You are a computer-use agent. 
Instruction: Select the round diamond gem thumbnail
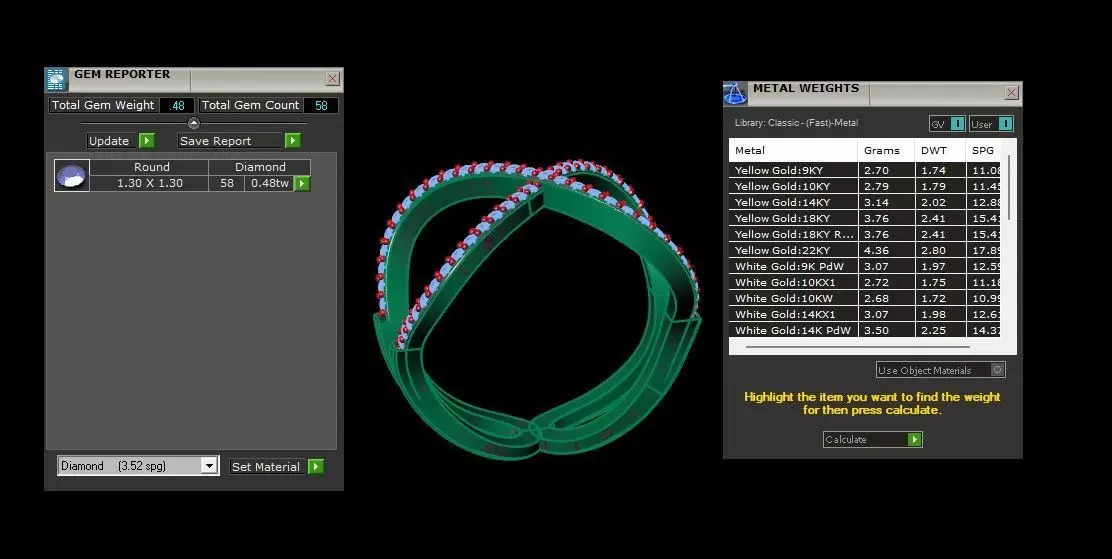72,175
